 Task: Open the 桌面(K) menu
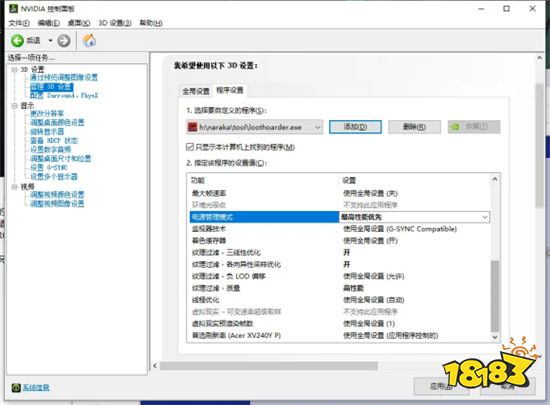[x=79, y=23]
